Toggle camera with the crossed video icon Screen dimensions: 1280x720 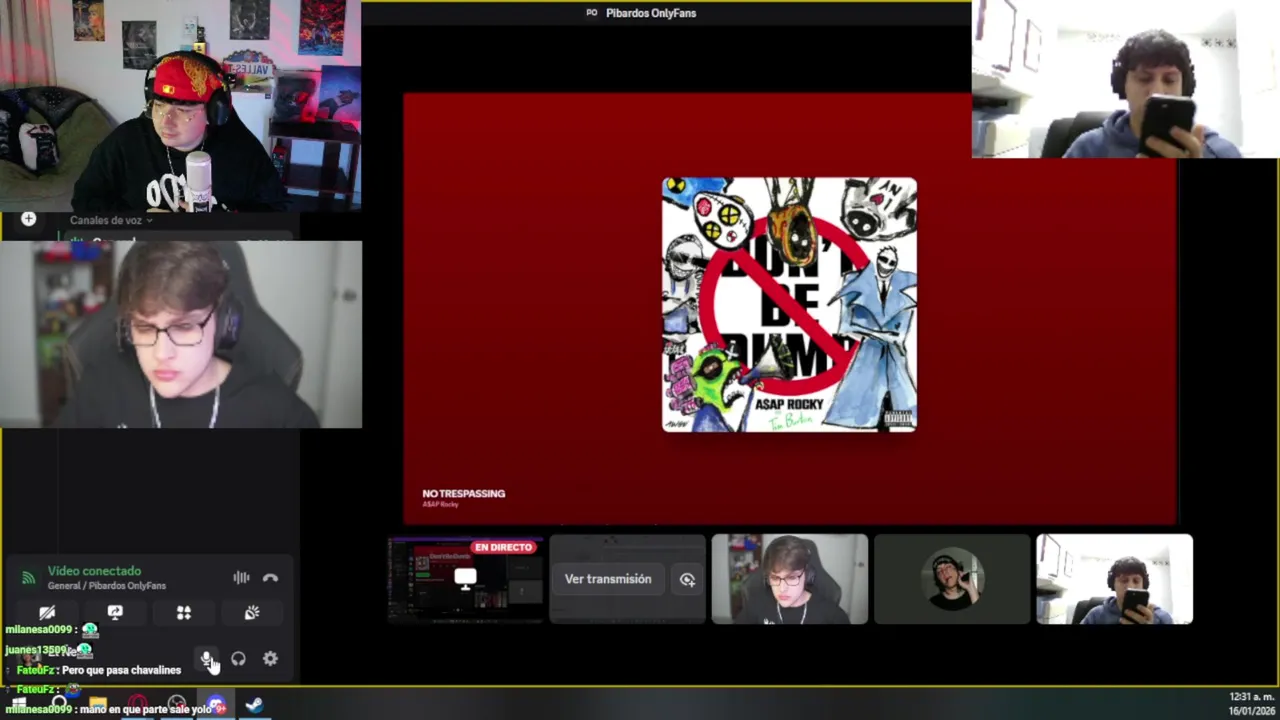pos(47,612)
